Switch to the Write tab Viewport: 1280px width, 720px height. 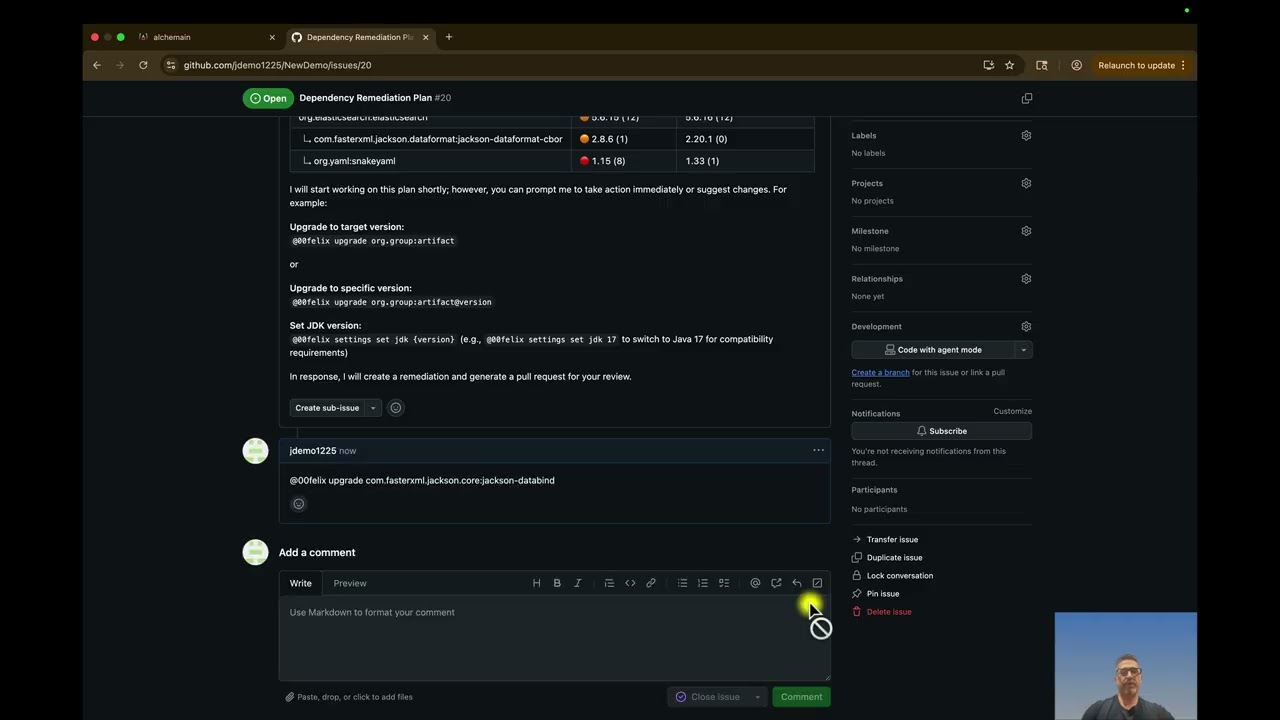[x=301, y=583]
